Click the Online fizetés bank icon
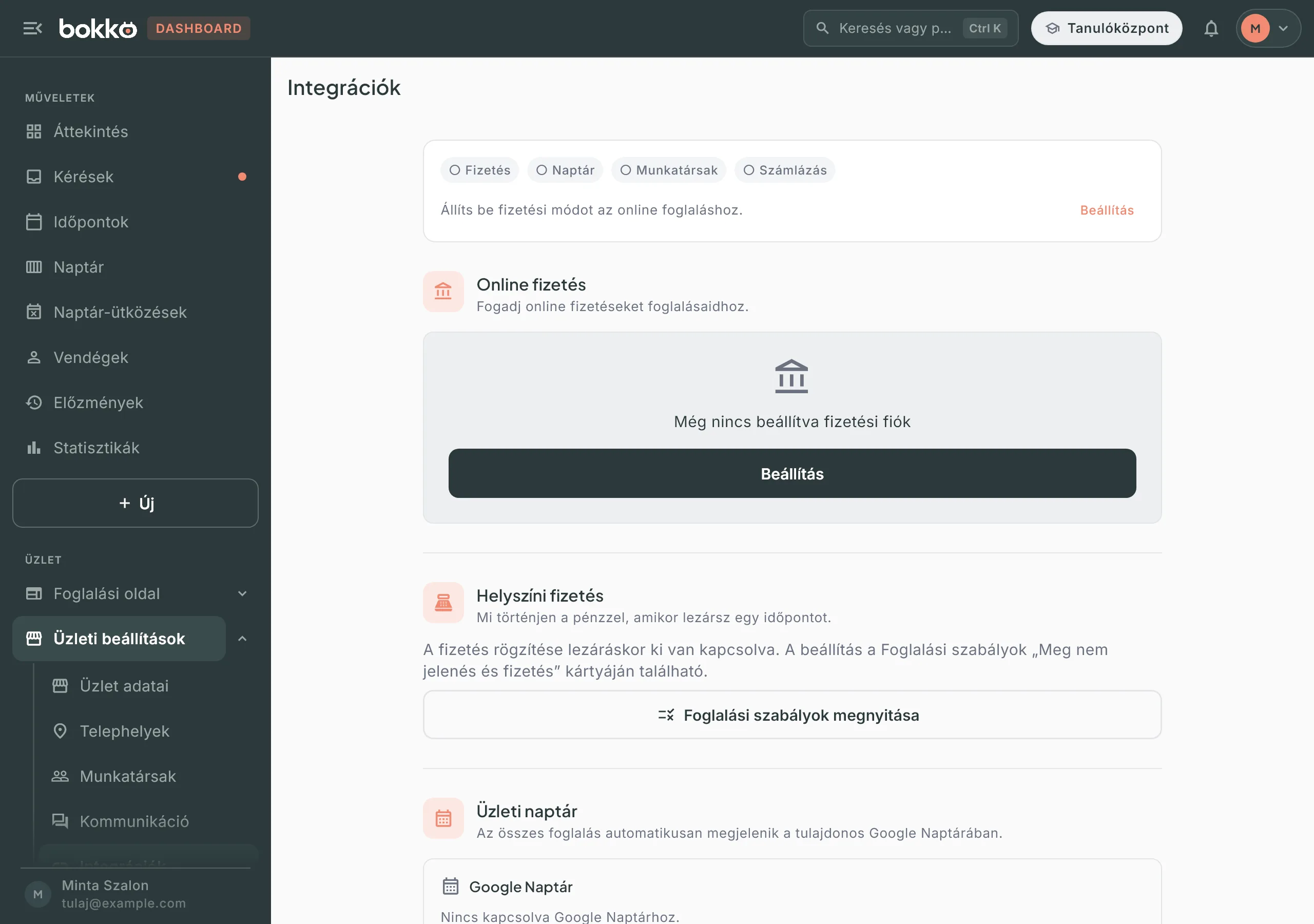 click(443, 292)
